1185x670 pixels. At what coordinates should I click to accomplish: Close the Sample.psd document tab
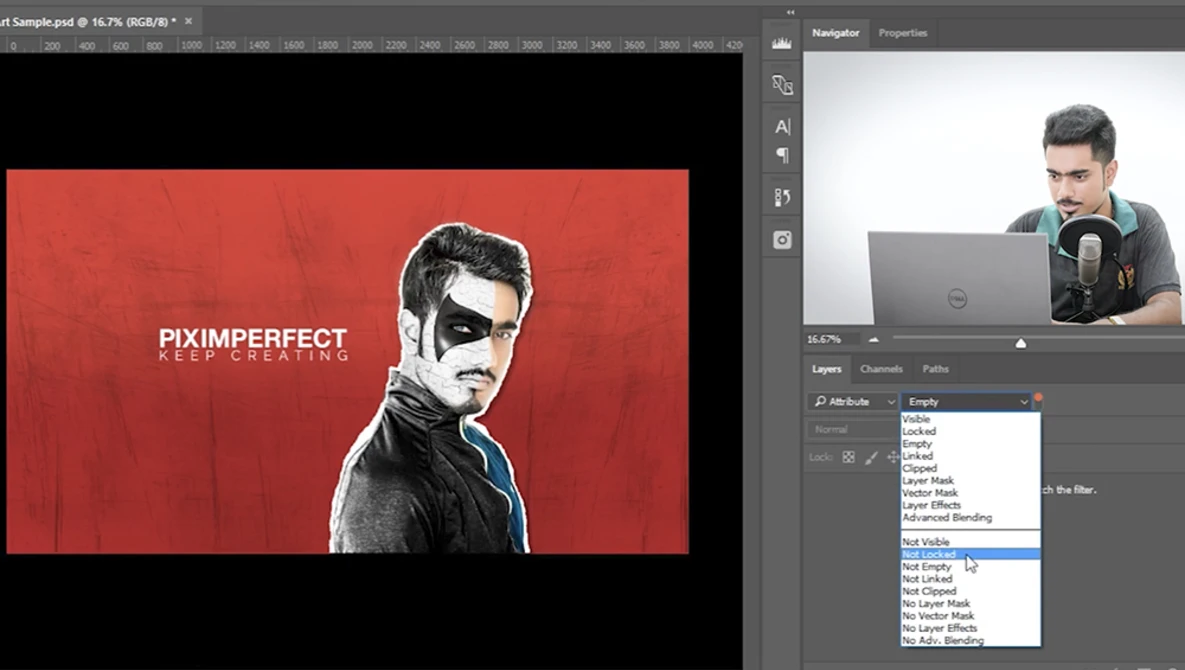(188, 21)
